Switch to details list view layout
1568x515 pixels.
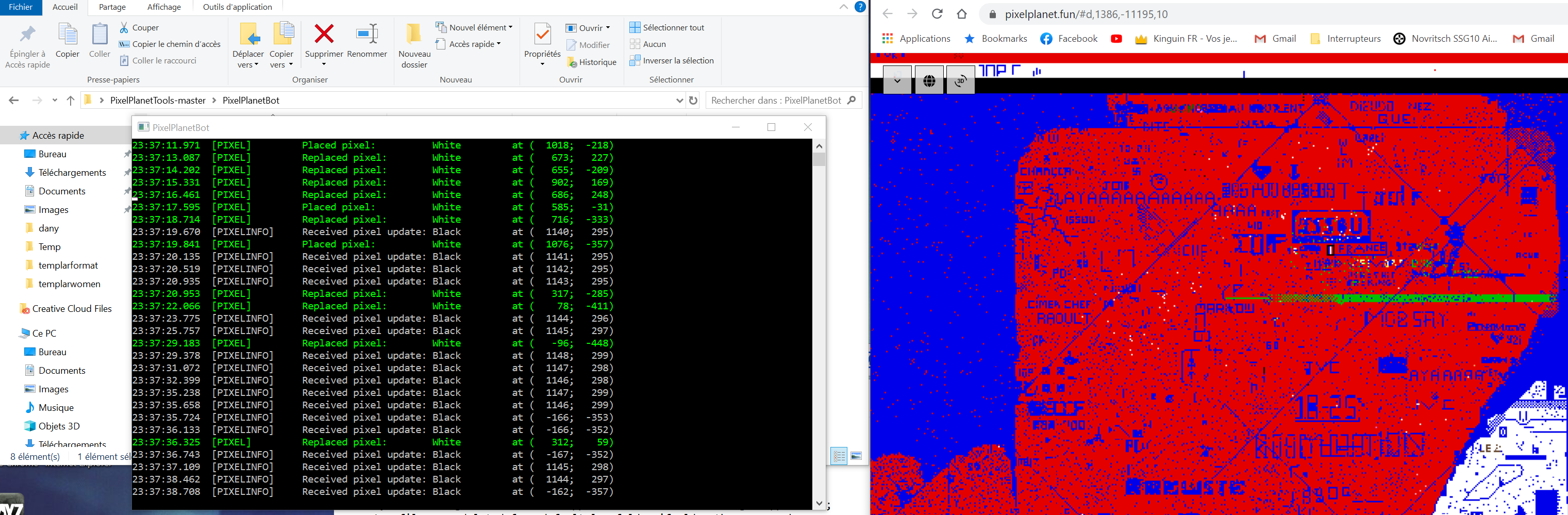[839, 456]
